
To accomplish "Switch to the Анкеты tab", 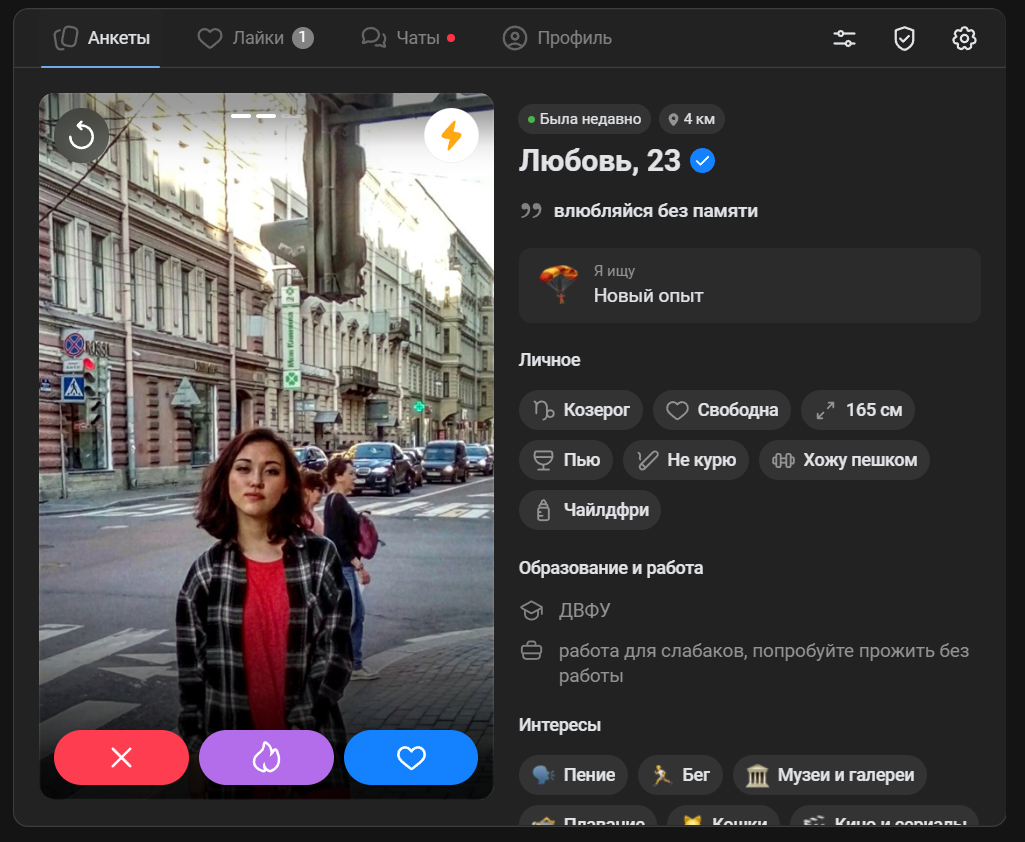I will point(101,39).
